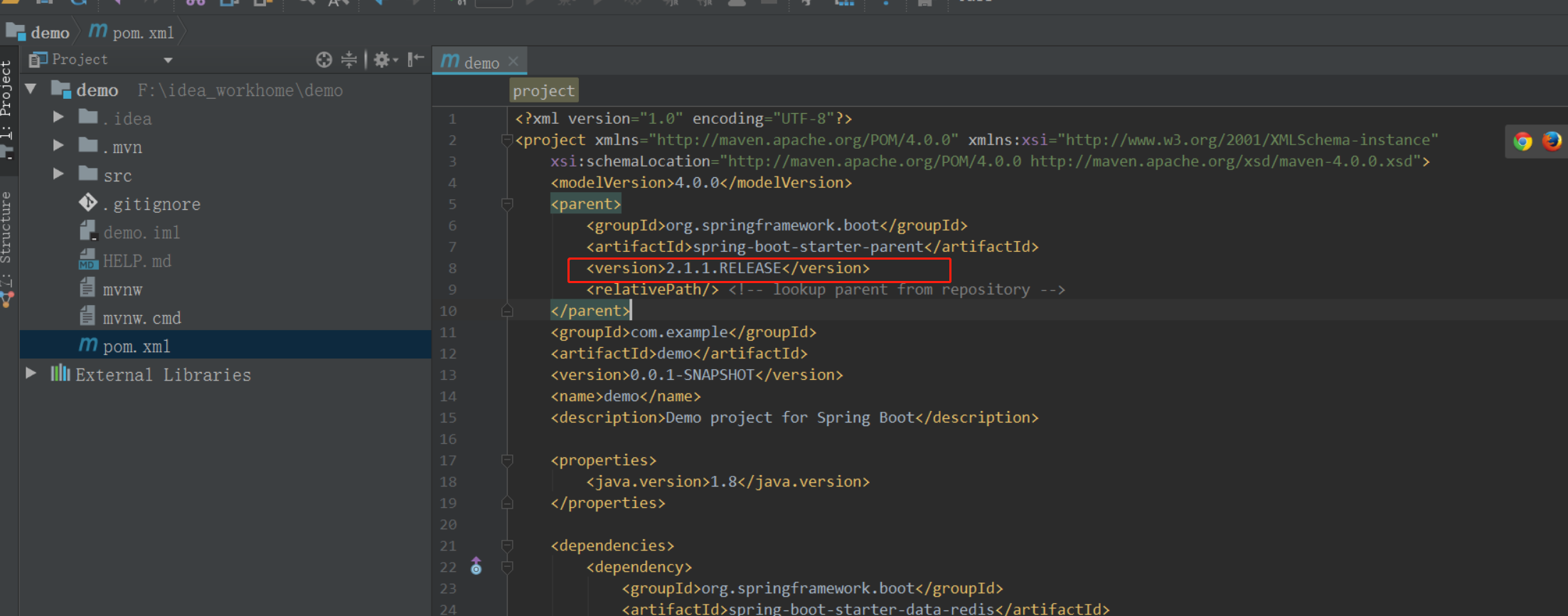Select the .idea folder row
The image size is (1568, 616).
pos(225,118)
